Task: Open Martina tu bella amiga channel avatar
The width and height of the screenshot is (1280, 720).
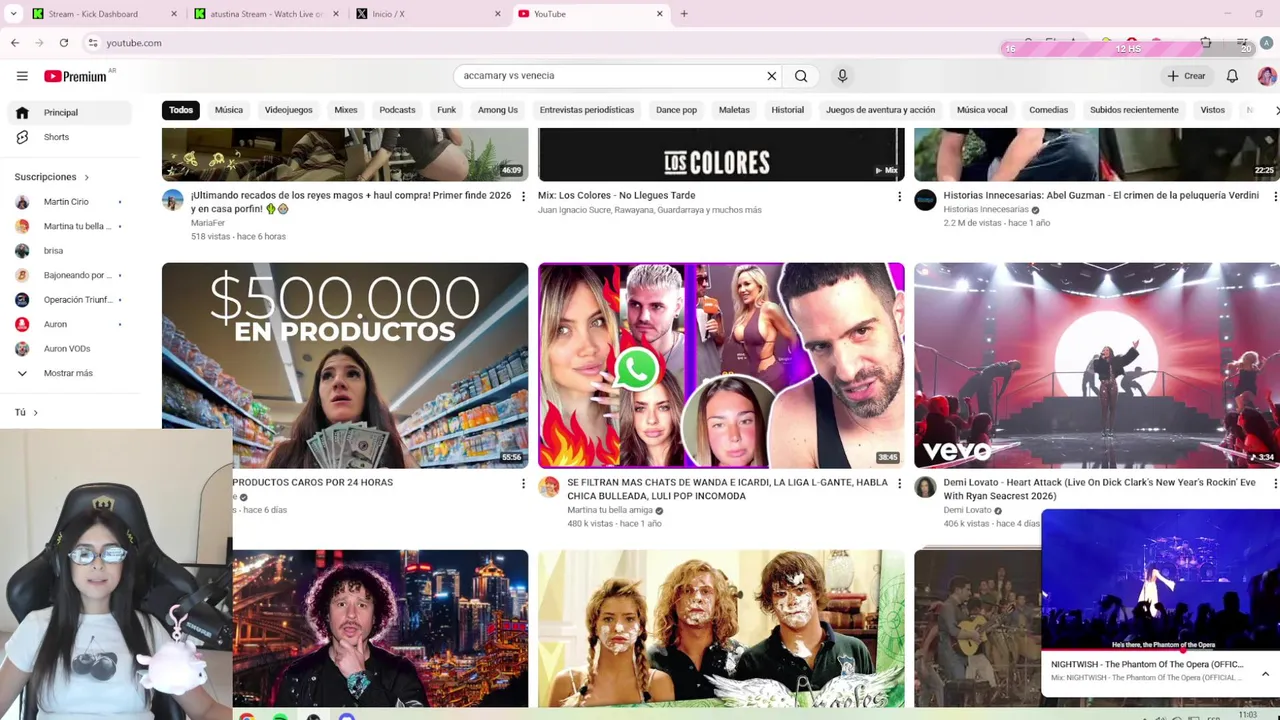Action: 549,487
